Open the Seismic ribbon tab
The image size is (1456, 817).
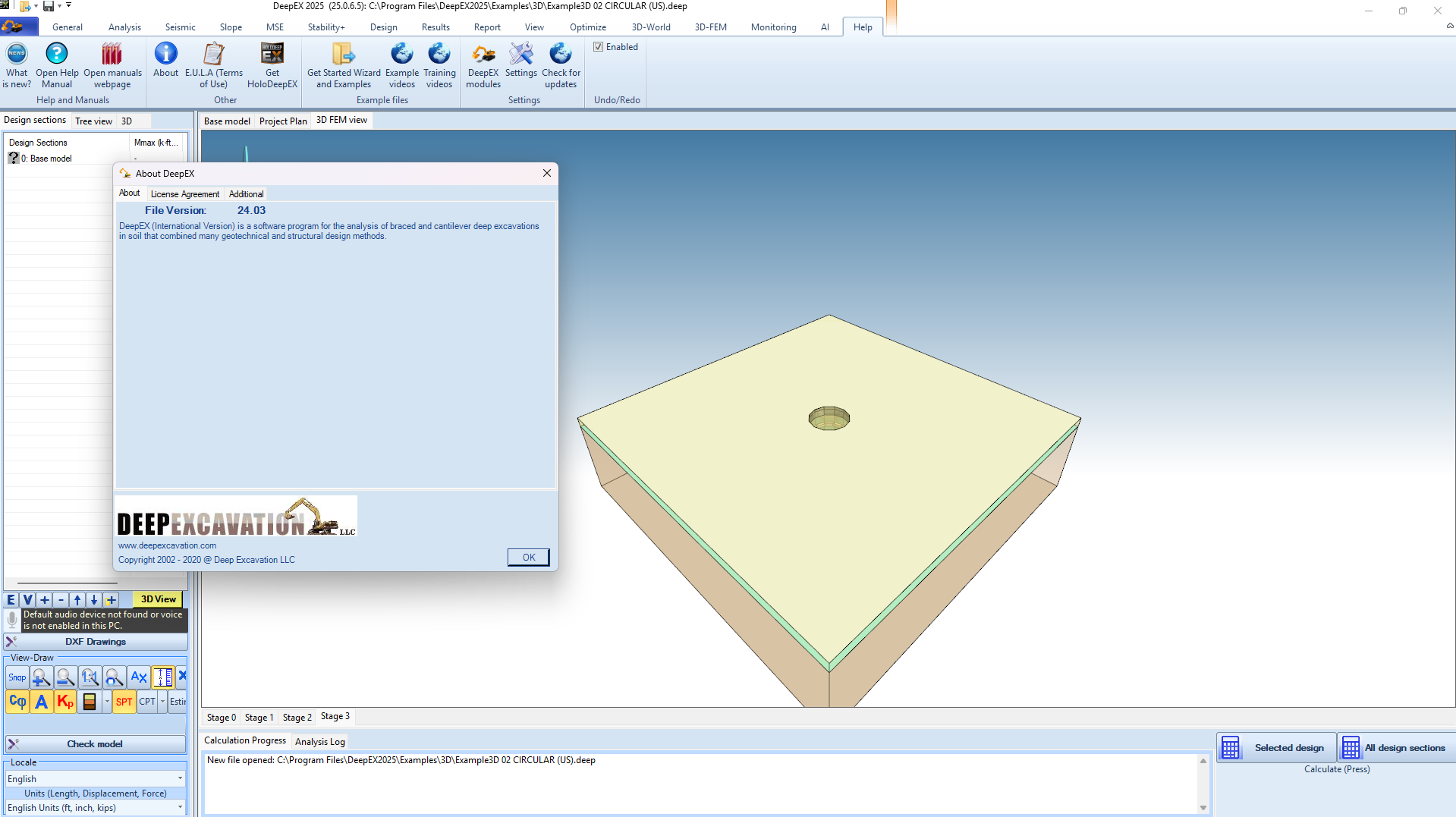tap(180, 27)
